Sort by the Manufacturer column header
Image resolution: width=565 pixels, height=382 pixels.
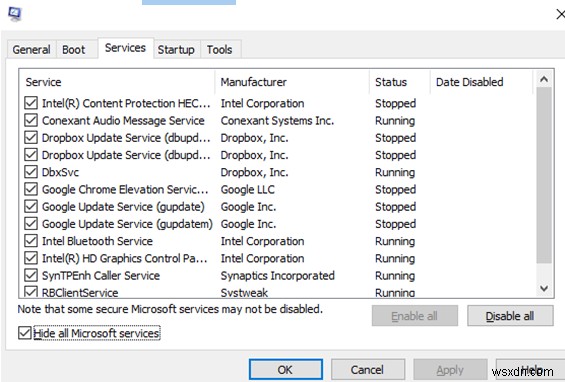(x=292, y=82)
